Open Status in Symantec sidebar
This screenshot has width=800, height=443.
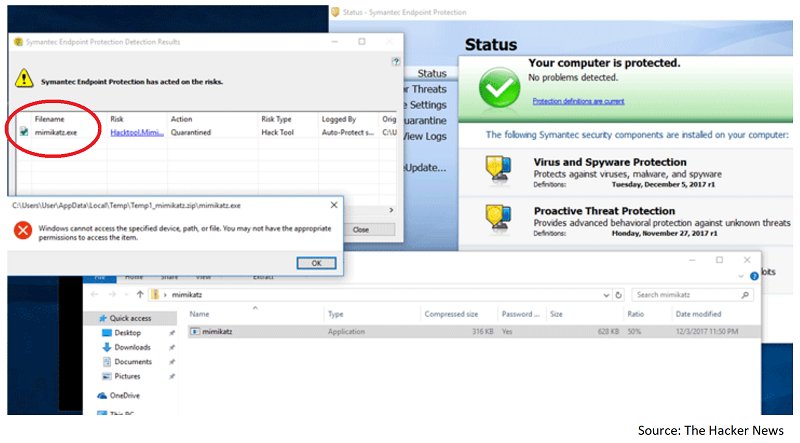pyautogui.click(x=432, y=73)
